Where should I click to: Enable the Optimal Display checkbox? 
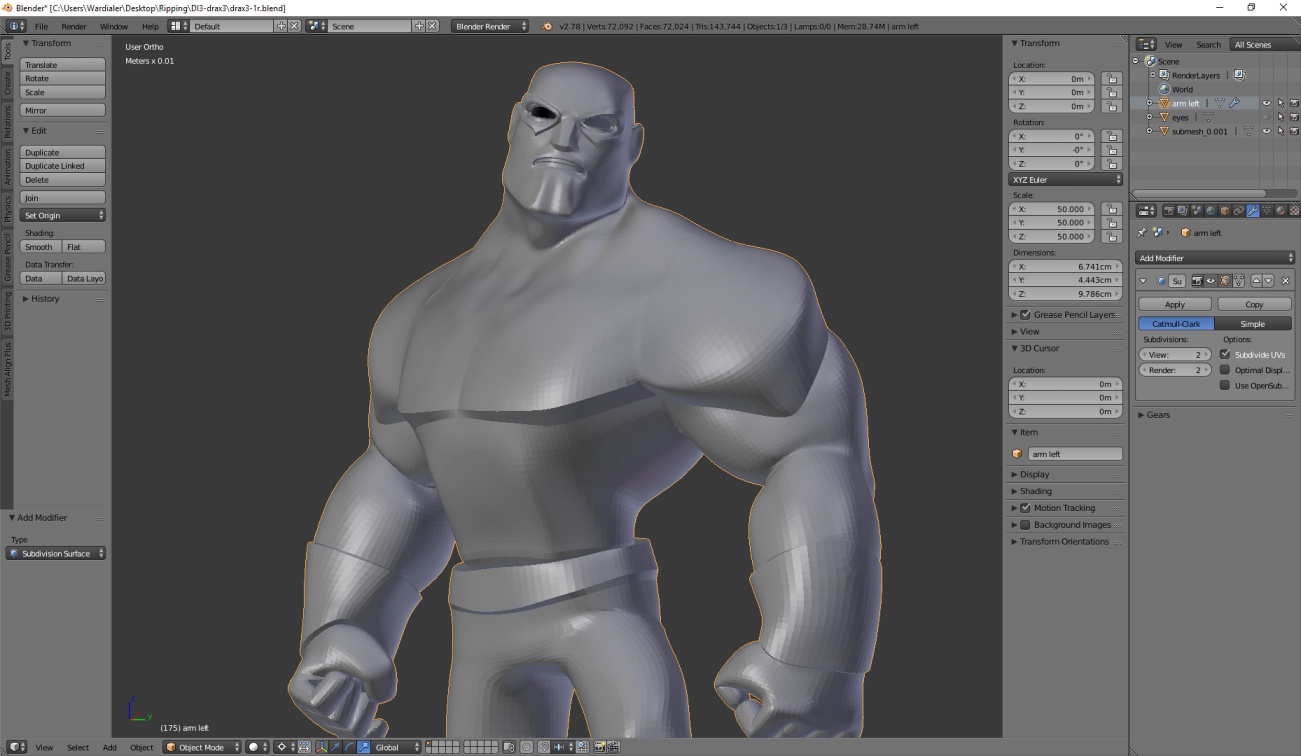pyautogui.click(x=1225, y=369)
